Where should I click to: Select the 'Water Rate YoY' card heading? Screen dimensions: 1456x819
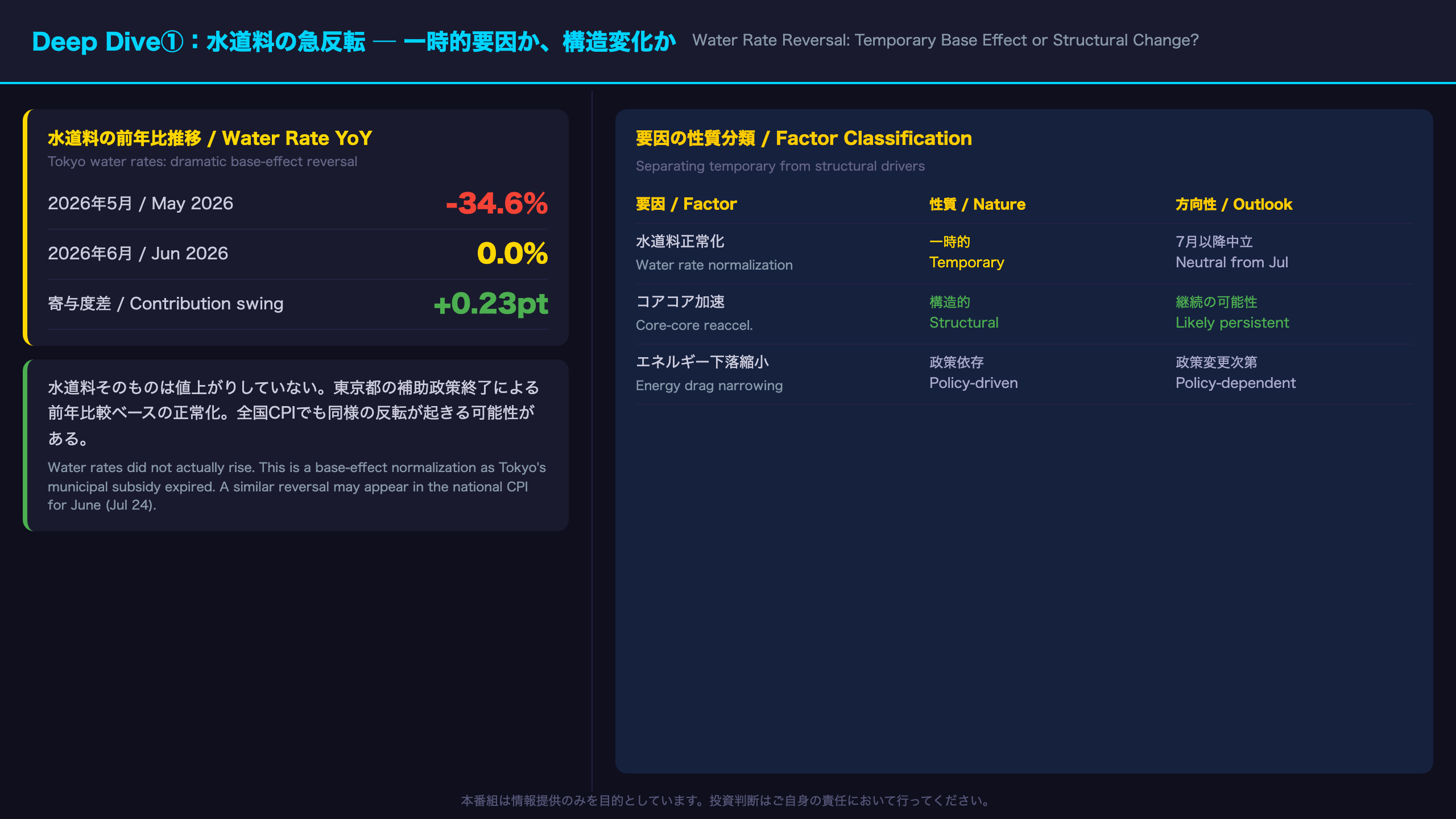210,138
